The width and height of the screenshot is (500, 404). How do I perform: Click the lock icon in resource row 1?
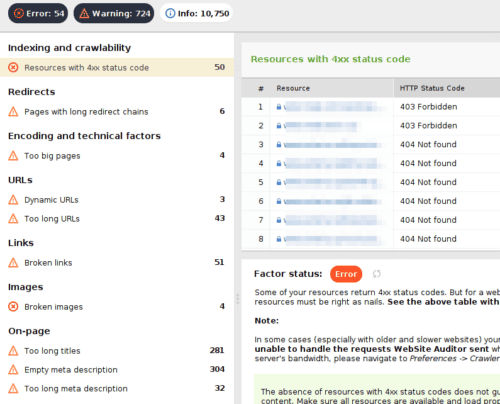279,107
